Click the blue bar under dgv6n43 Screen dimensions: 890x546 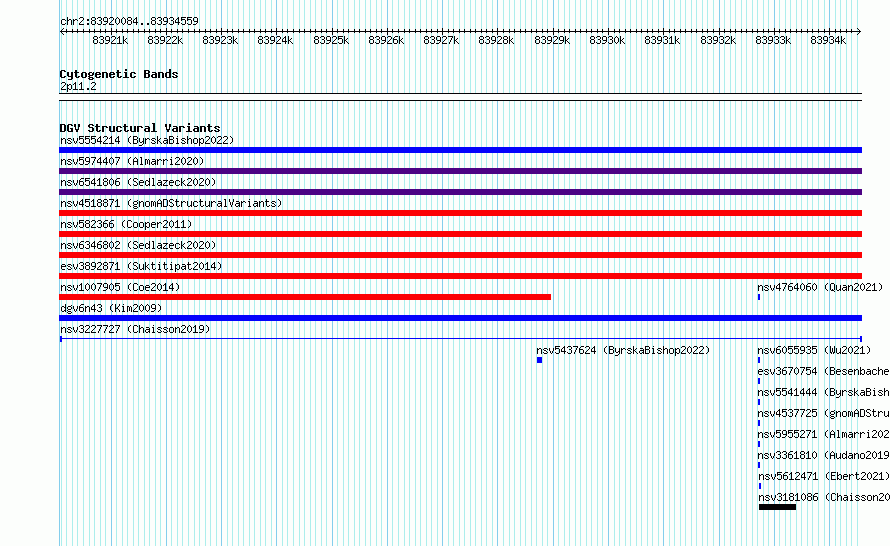tap(460, 318)
